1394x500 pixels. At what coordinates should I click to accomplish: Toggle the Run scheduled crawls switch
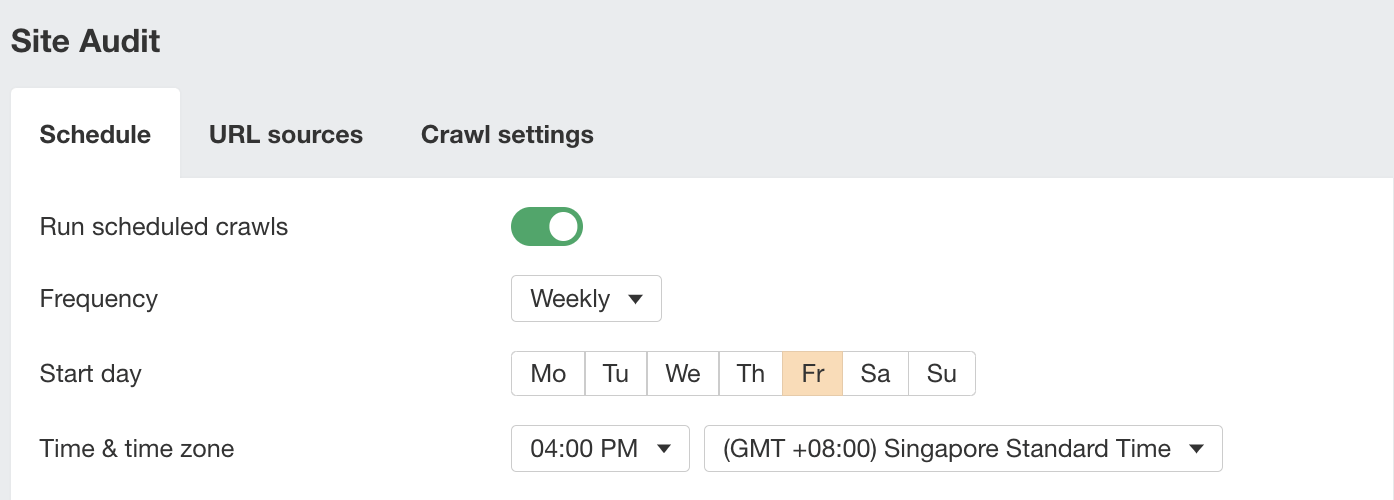tap(547, 226)
